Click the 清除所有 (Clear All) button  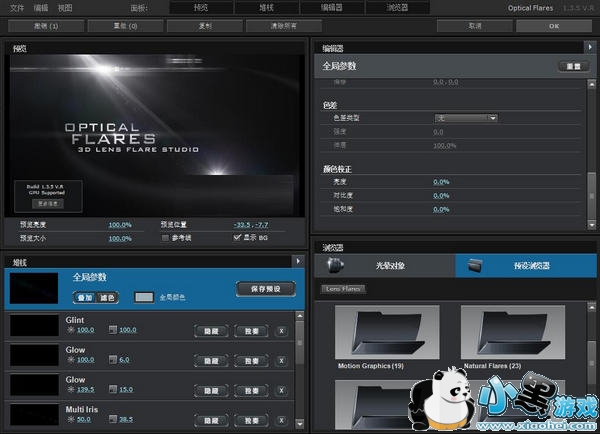[284, 26]
